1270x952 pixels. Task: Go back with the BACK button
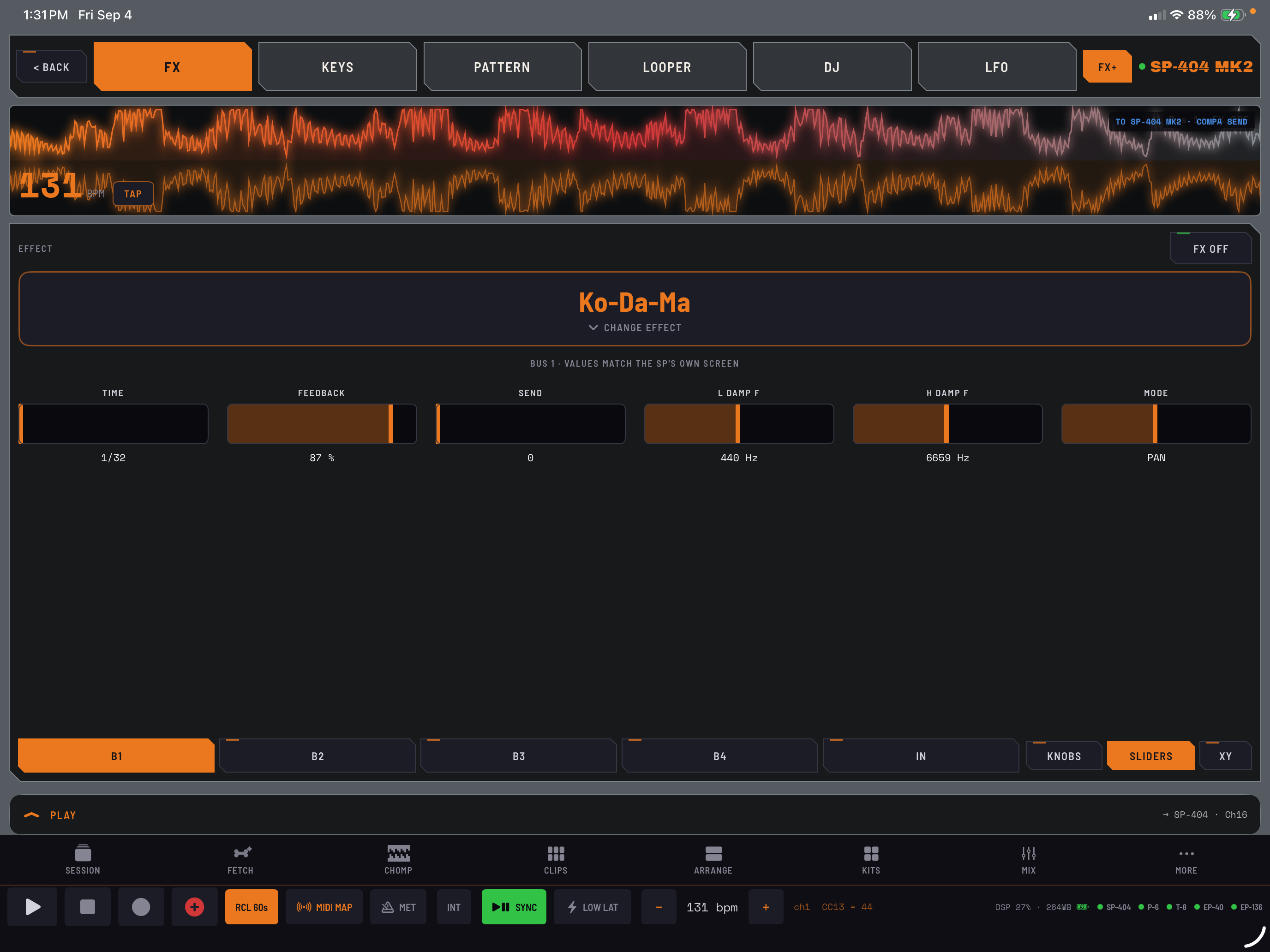52,66
